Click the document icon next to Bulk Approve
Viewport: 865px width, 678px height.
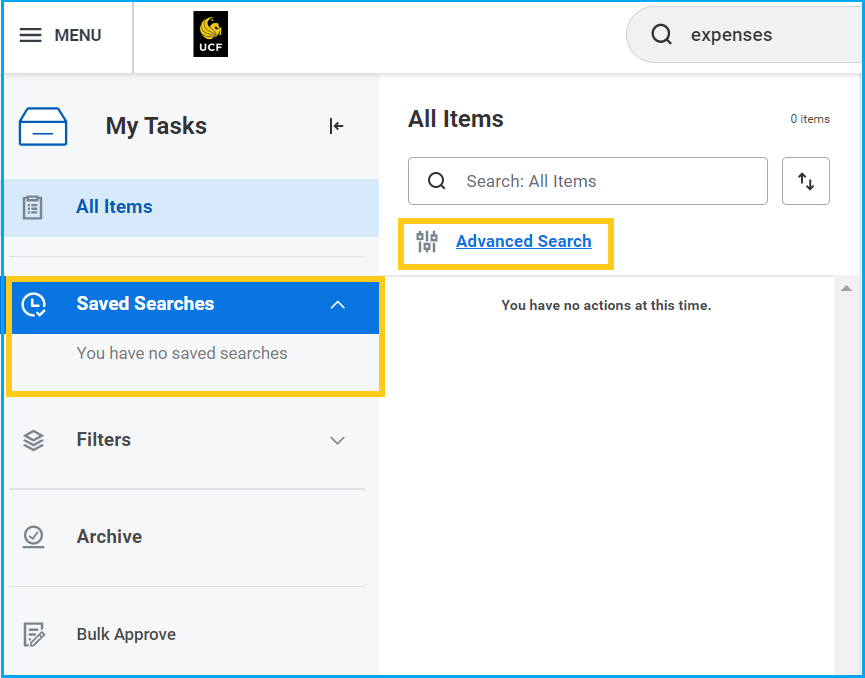pyautogui.click(x=33, y=634)
